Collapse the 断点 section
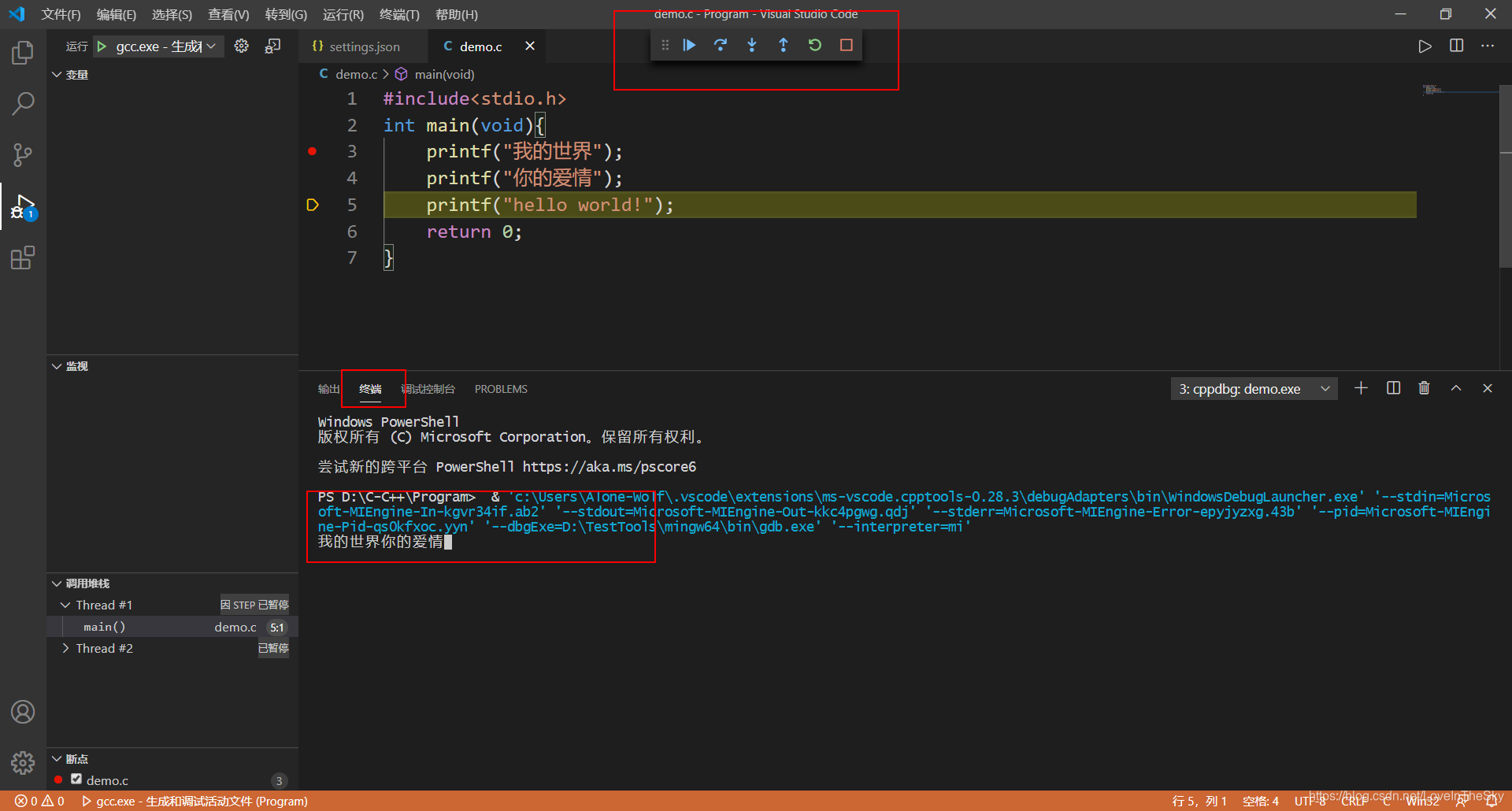Viewport: 1512px width, 811px height. click(57, 759)
